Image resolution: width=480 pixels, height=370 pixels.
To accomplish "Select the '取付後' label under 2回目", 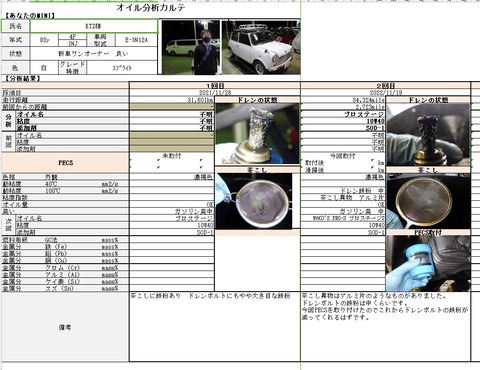I will [x=315, y=163].
